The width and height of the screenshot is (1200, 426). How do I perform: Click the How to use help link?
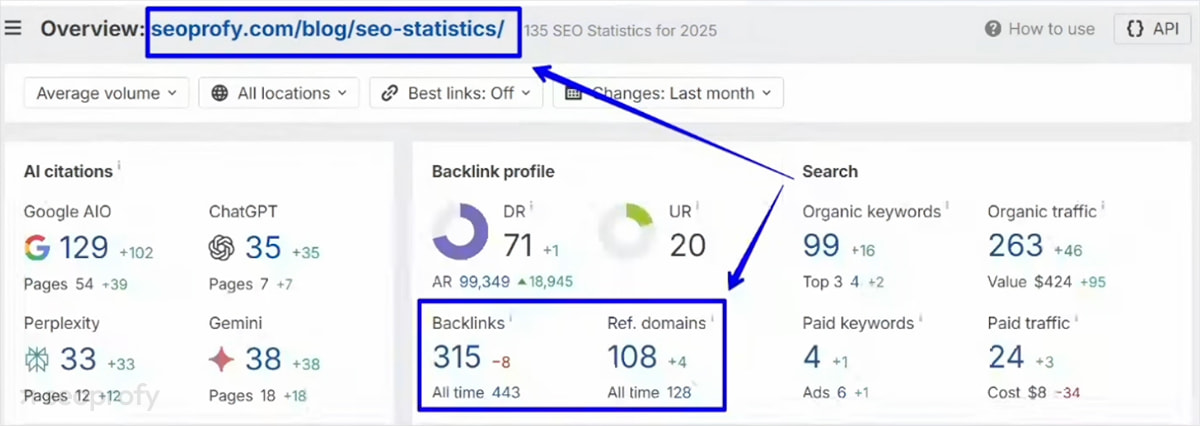coord(1040,29)
